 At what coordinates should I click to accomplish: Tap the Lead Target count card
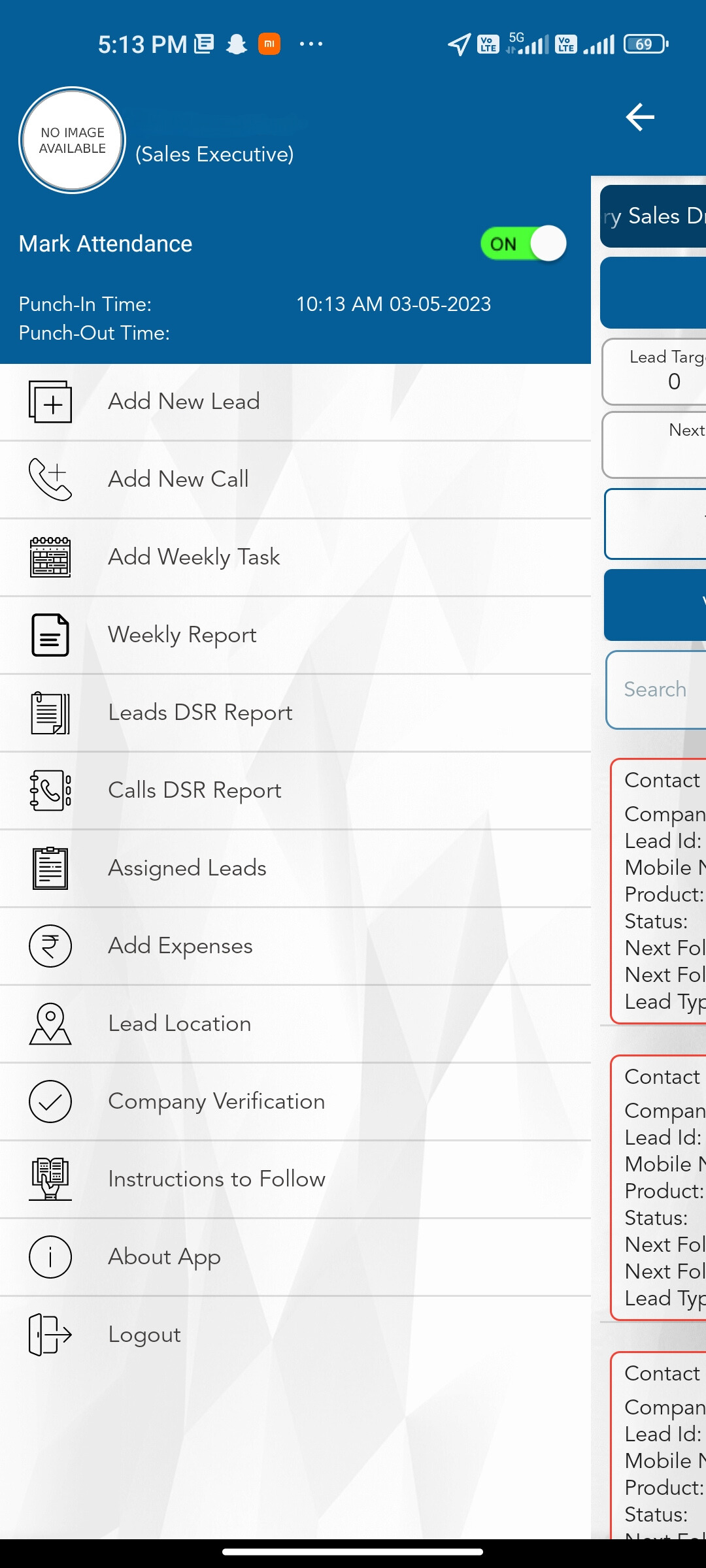[654, 371]
